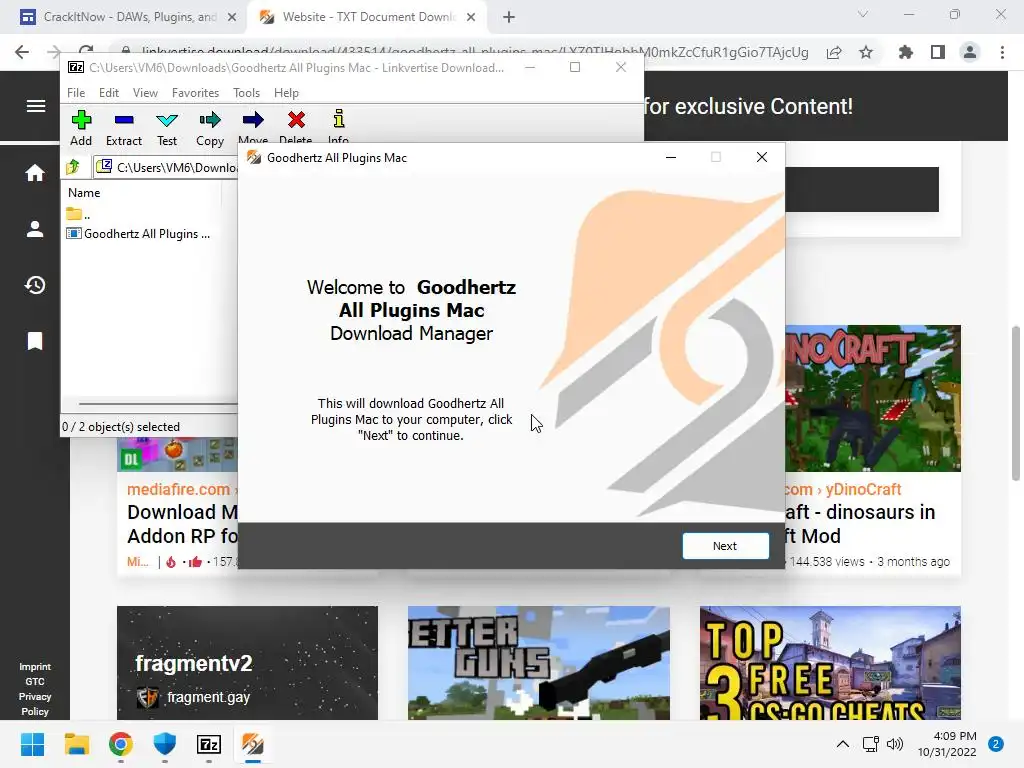Image resolution: width=1024 pixels, height=768 pixels.
Task: Click the Move arrow in 7-Zip
Action: (253, 120)
